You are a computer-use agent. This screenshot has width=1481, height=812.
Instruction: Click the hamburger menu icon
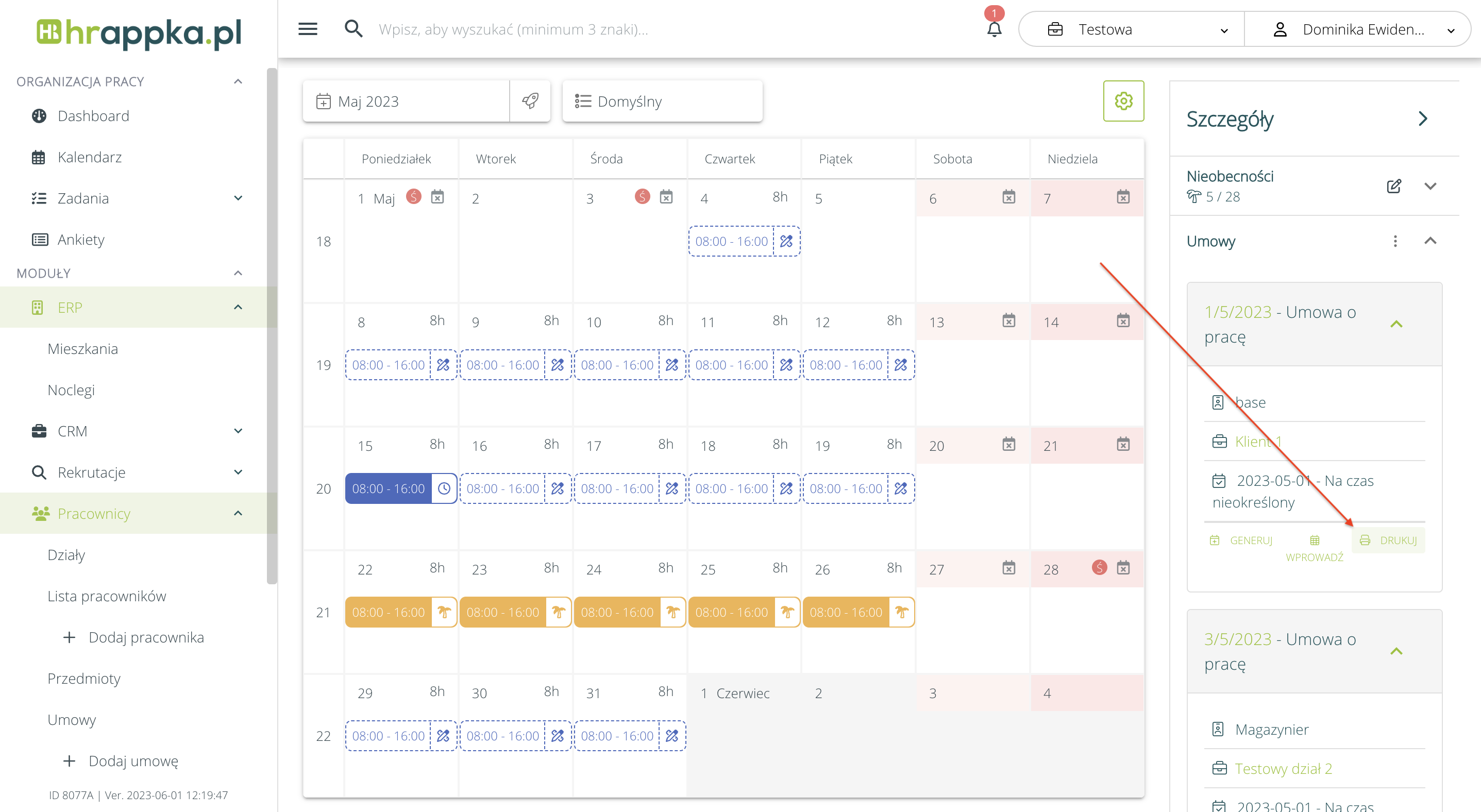pos(308,29)
